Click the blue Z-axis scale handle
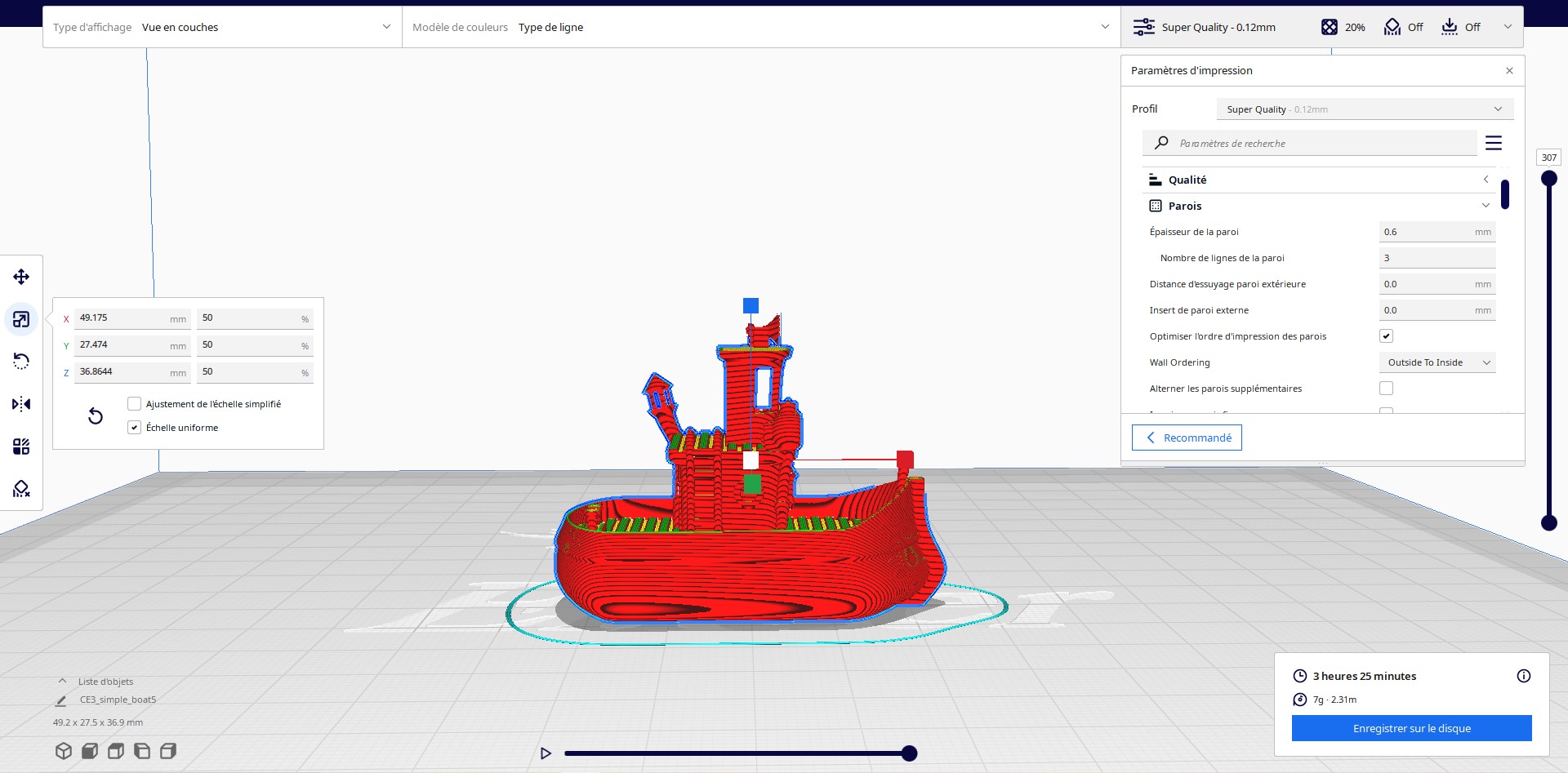This screenshot has height=773, width=1568. [x=751, y=305]
